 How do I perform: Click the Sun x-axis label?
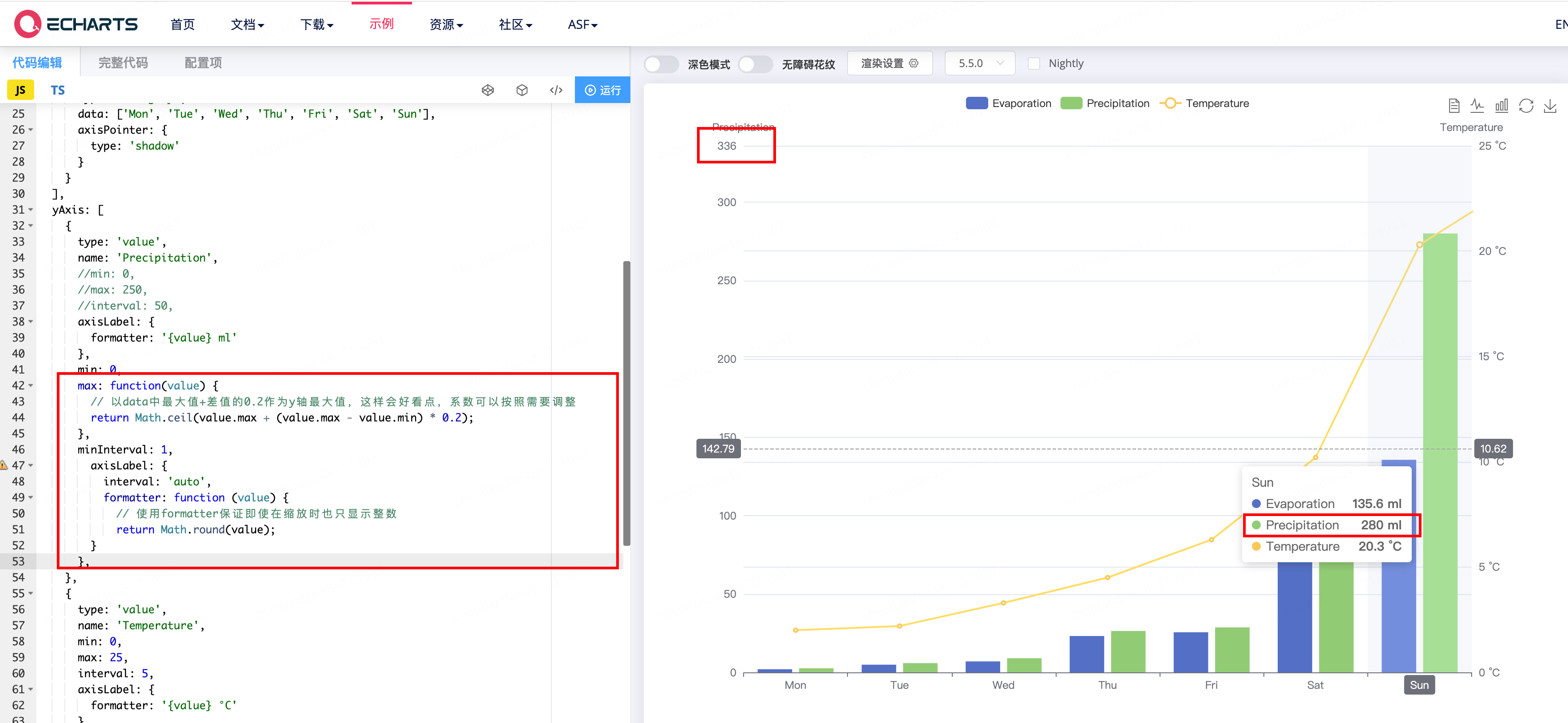1419,685
